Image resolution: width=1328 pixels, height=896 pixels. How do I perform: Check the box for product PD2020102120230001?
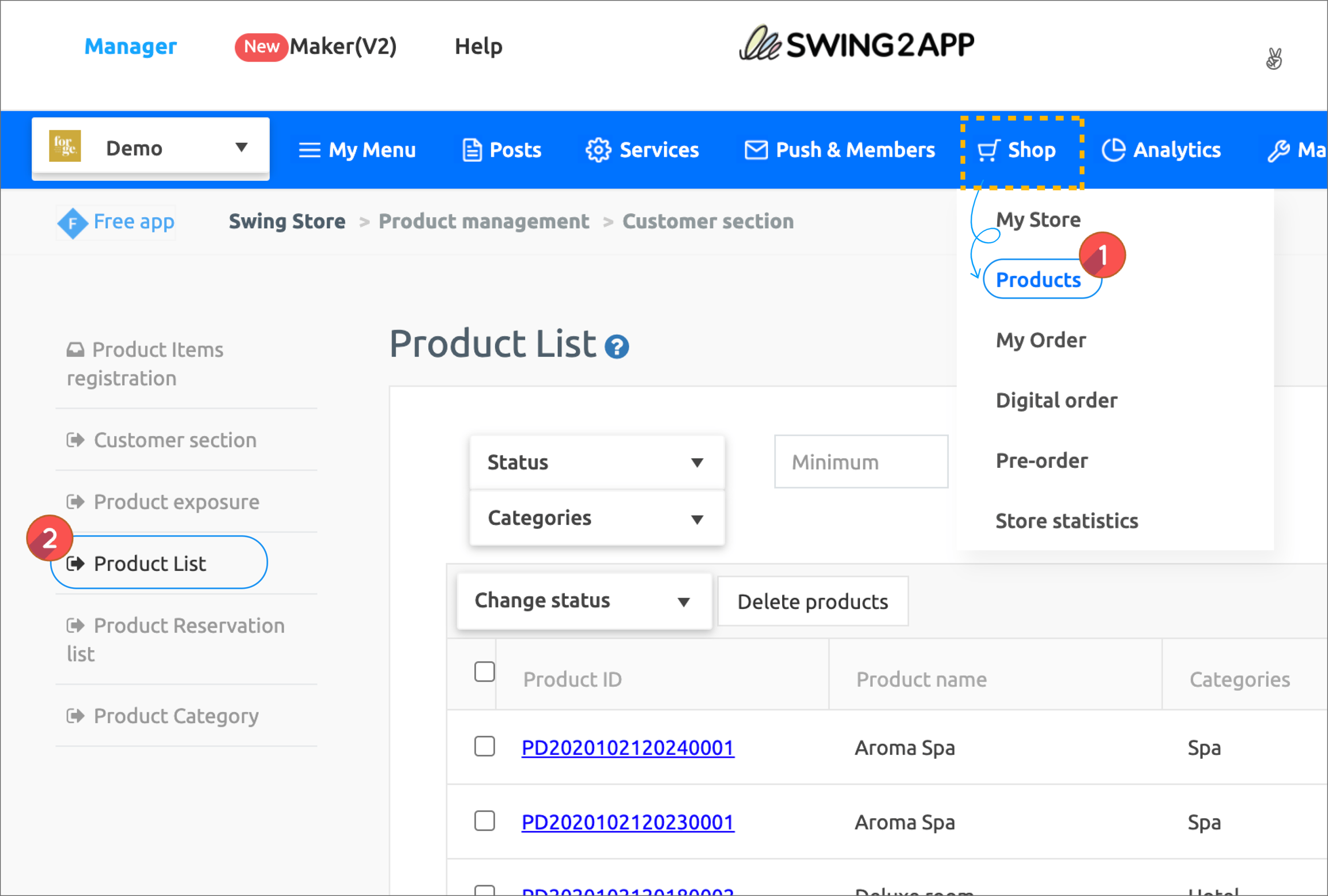coord(485,821)
